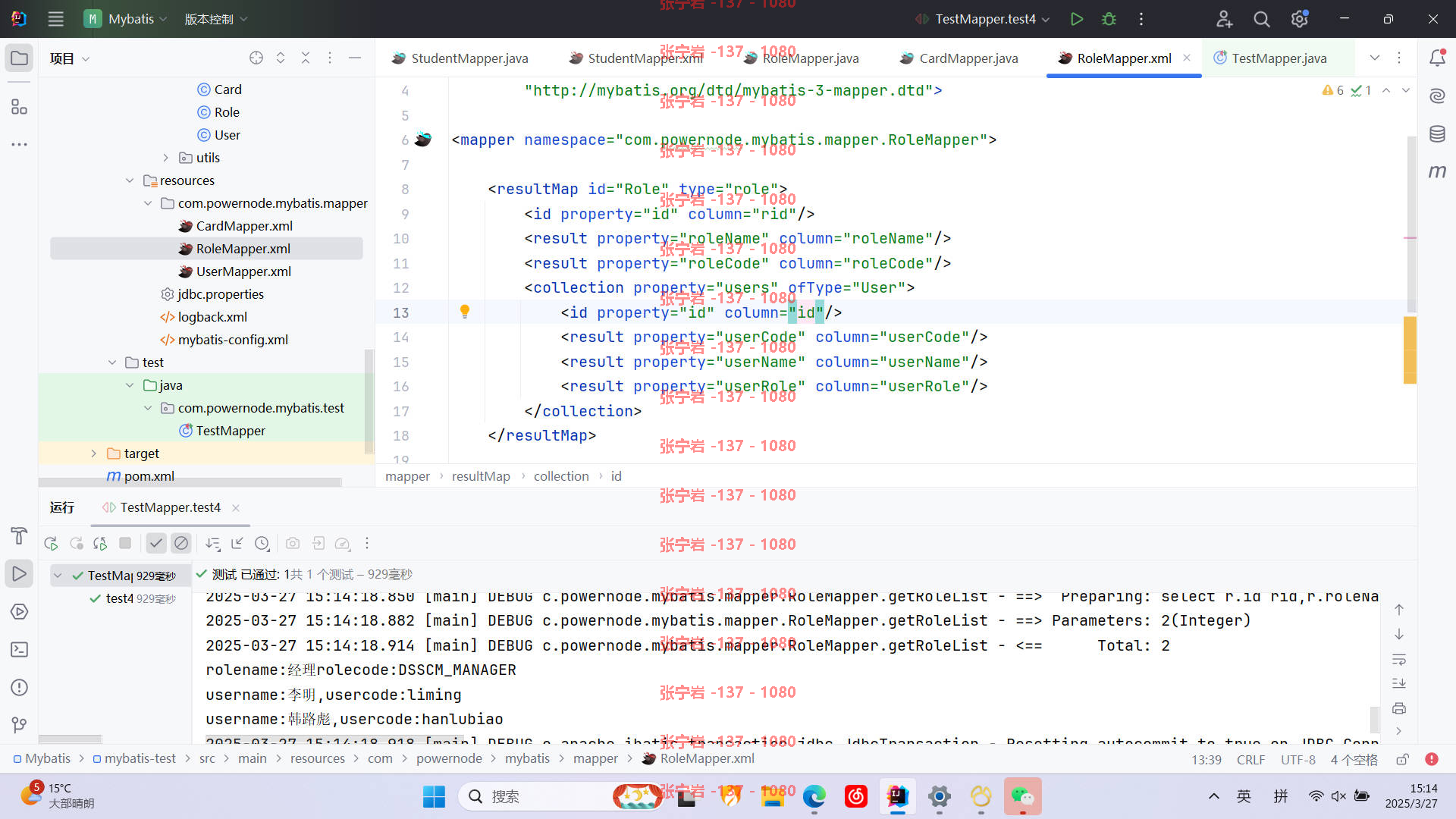Open the Code With Me user icon
Viewport: 1456px width, 819px height.
pos(1224,19)
